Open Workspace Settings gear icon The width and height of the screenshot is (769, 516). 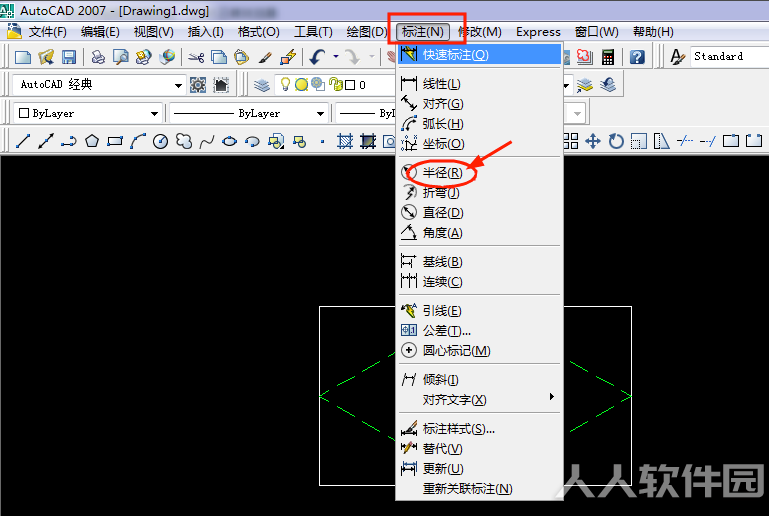[x=198, y=85]
